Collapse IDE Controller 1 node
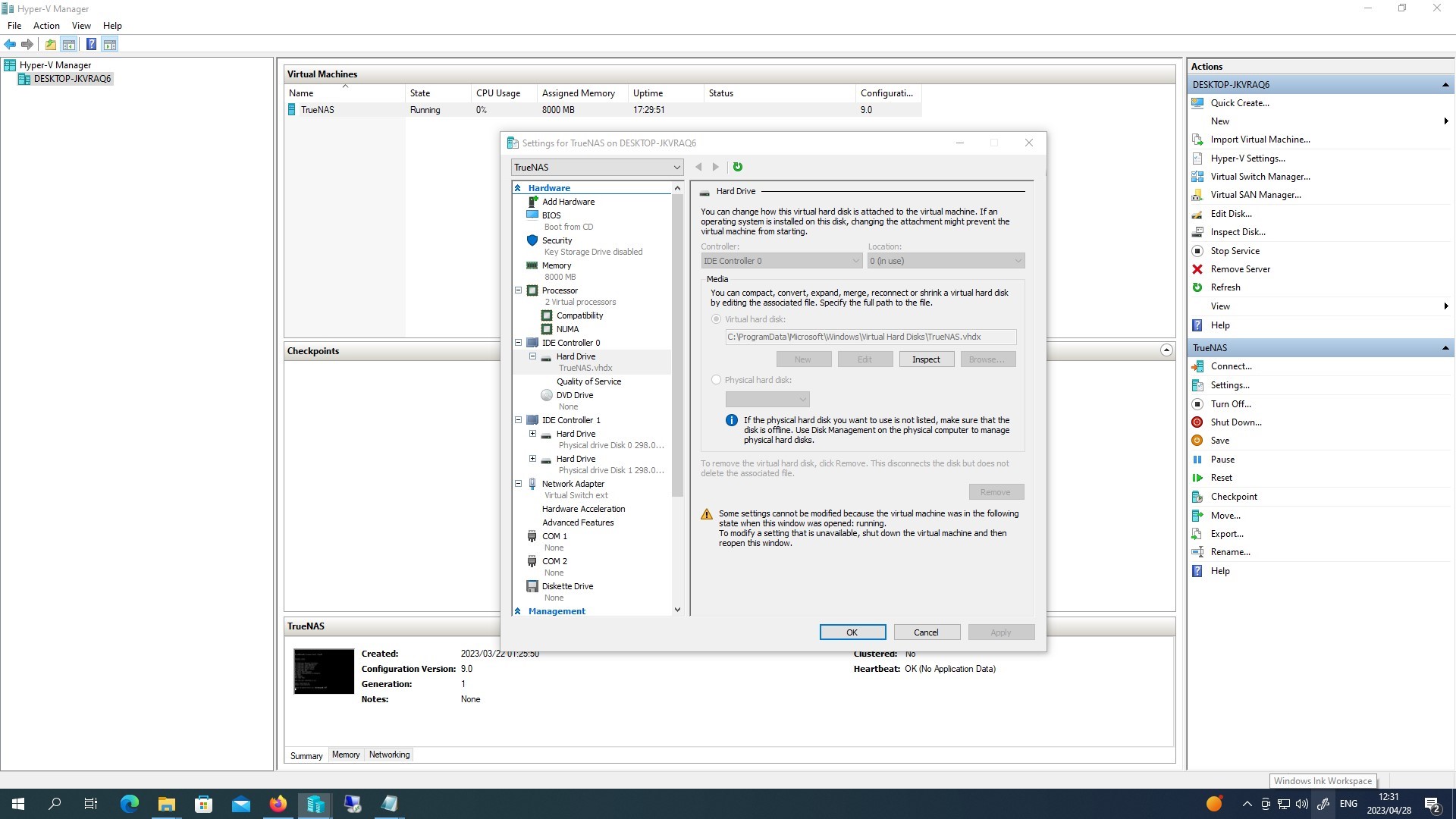The height and width of the screenshot is (819, 1456). point(519,420)
